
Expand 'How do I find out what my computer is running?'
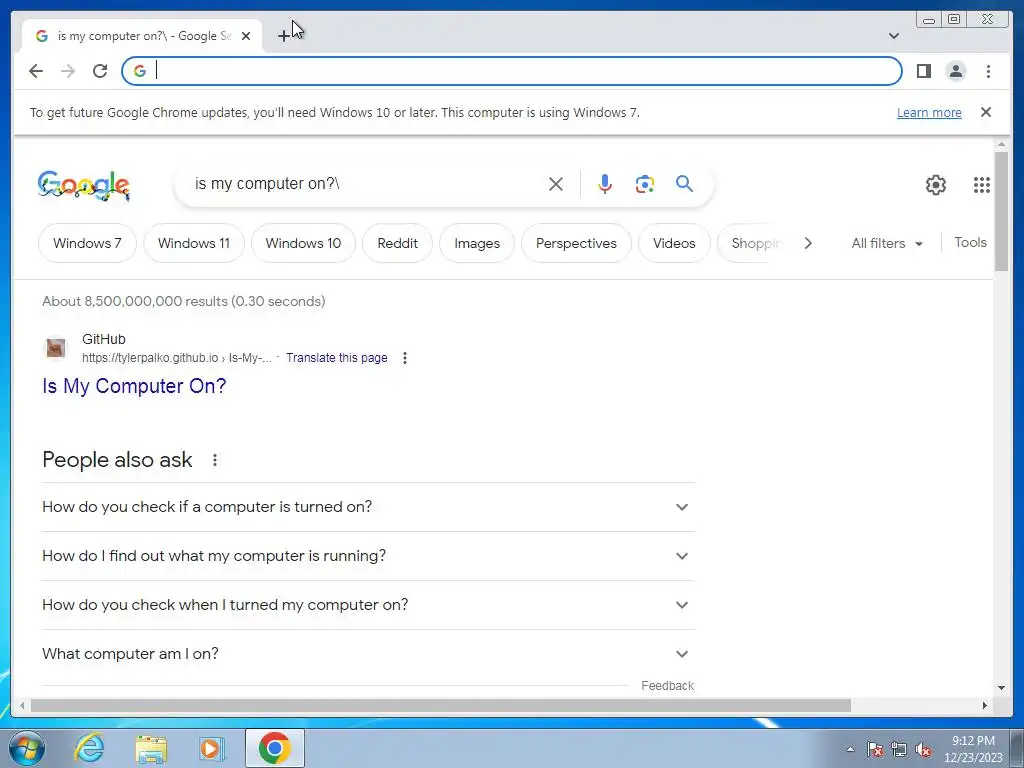tap(368, 556)
